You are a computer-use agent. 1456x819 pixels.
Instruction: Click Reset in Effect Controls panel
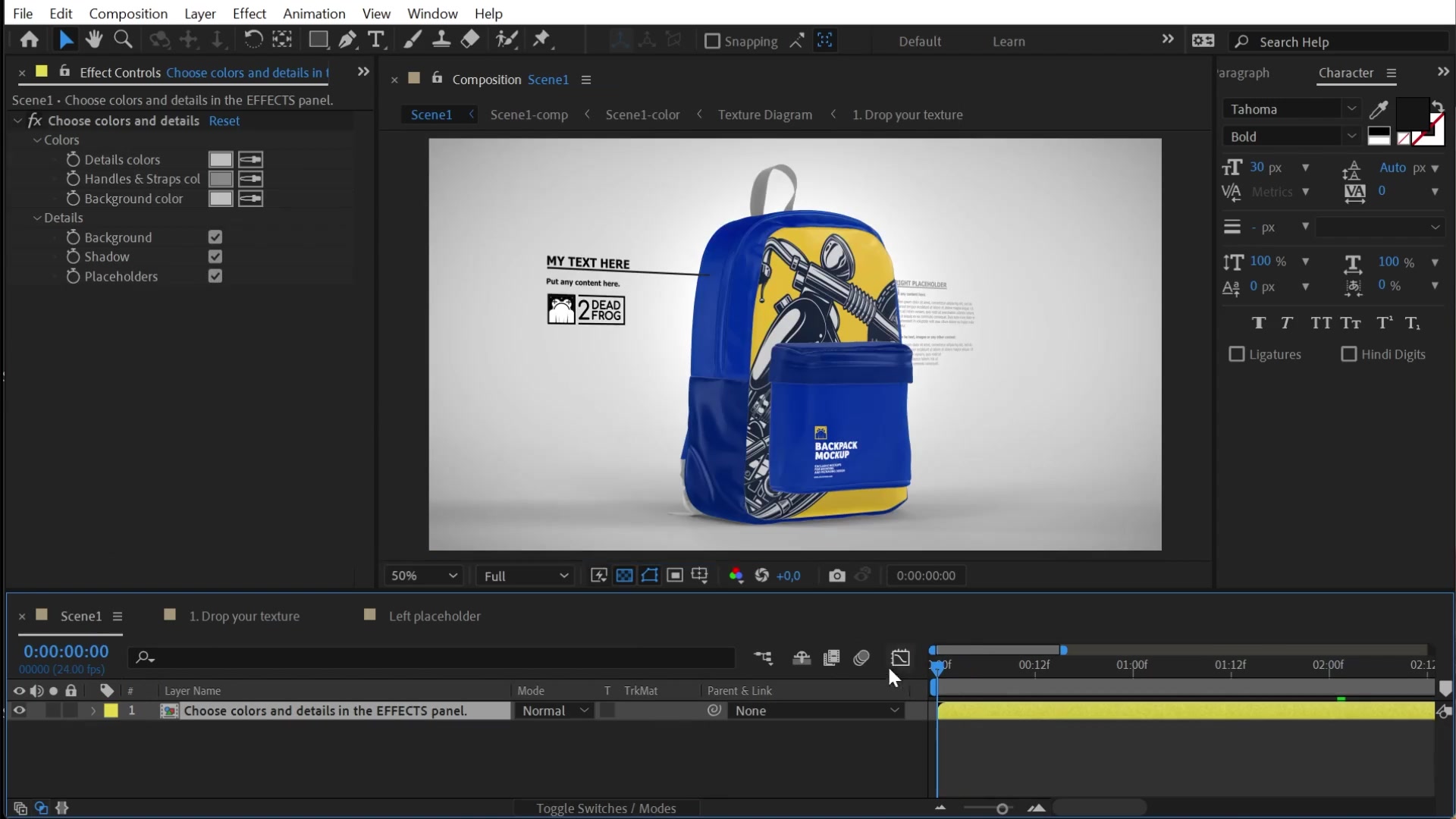click(223, 120)
